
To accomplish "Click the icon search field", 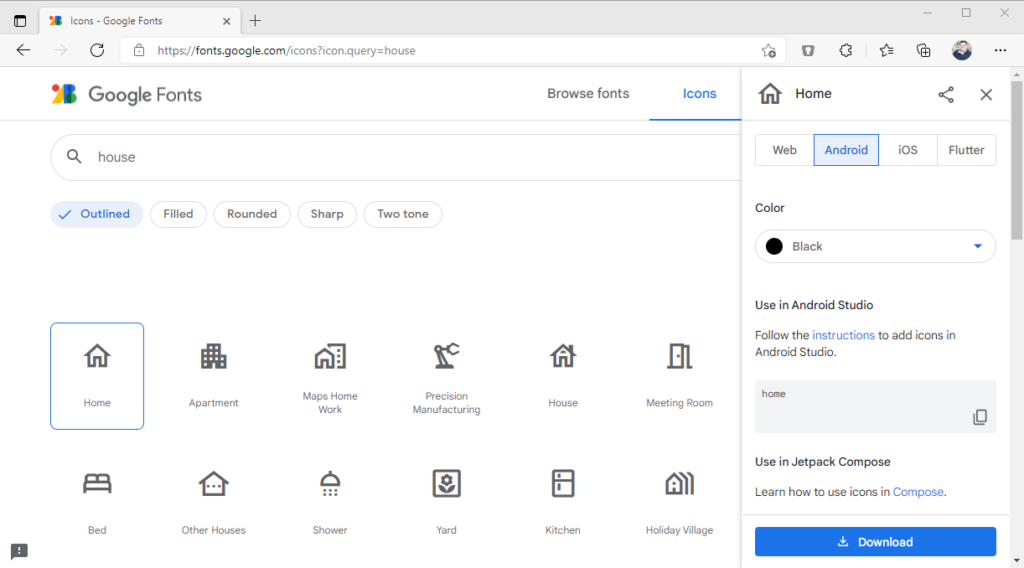I will [x=400, y=157].
